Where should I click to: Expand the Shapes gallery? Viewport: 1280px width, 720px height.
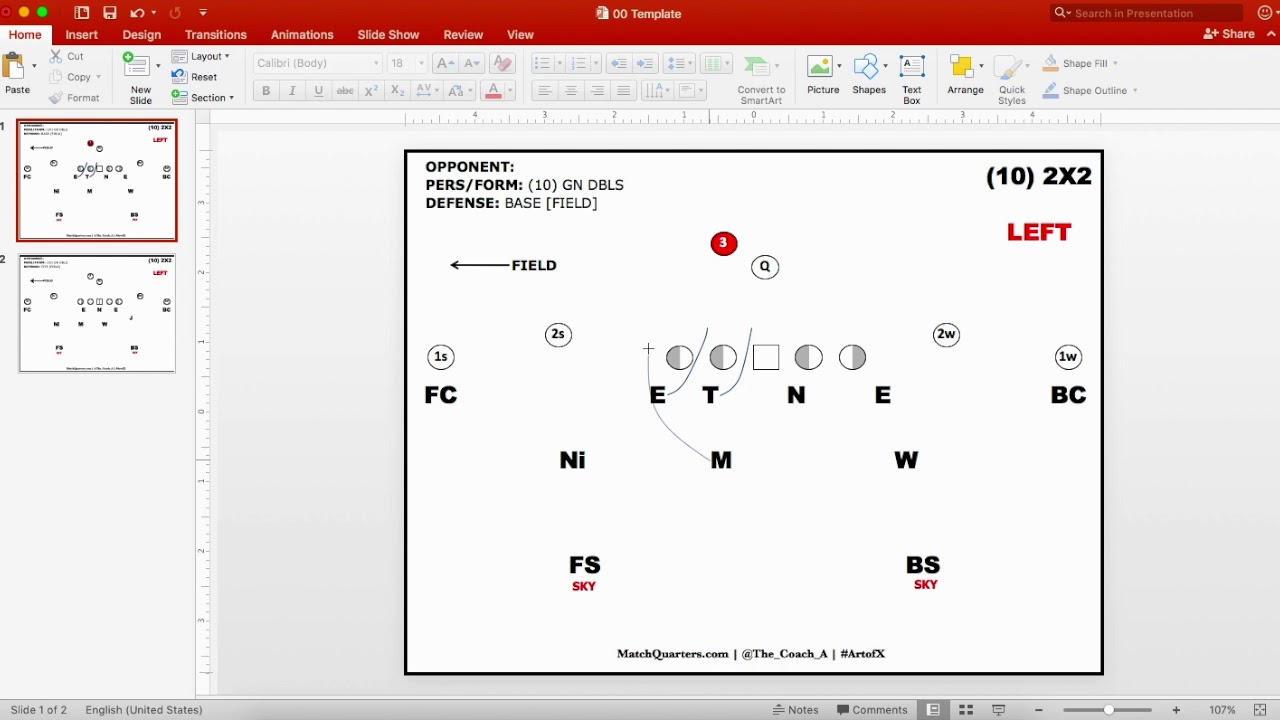click(x=869, y=75)
